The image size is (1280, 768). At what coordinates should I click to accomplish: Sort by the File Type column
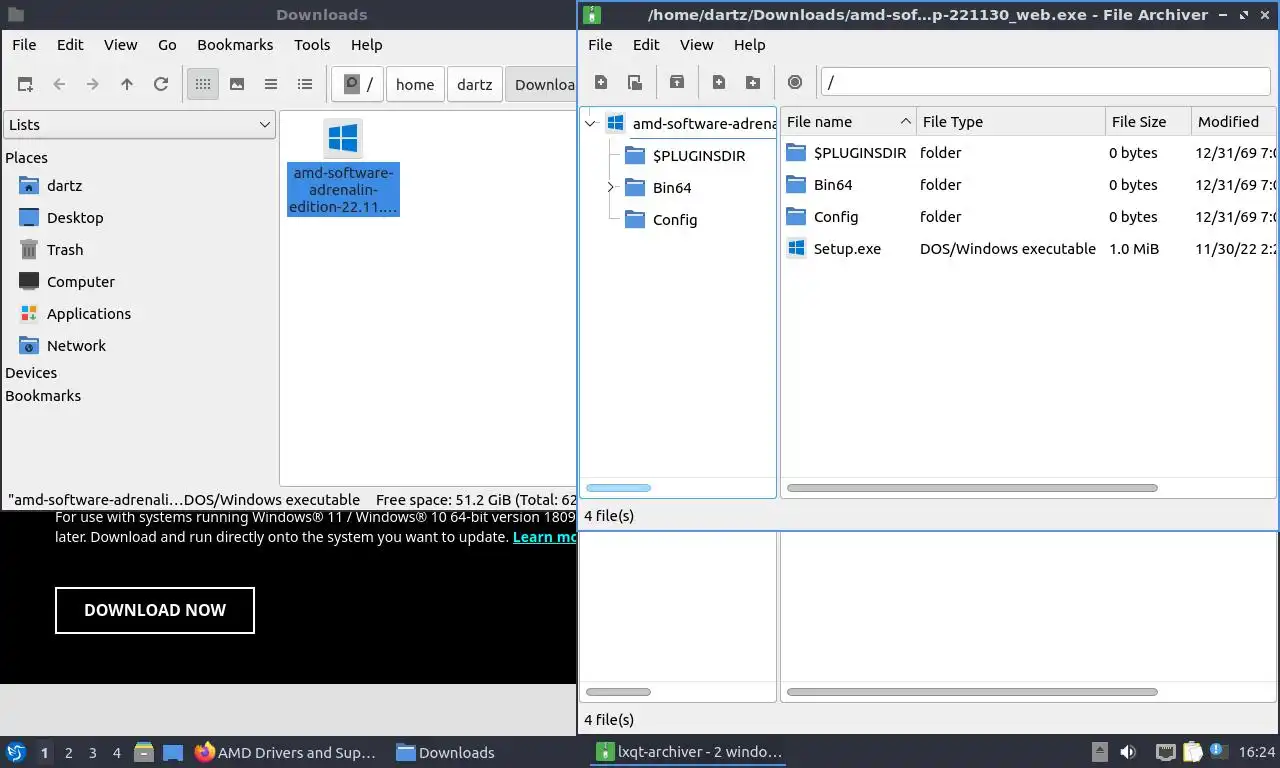[x=1010, y=122]
